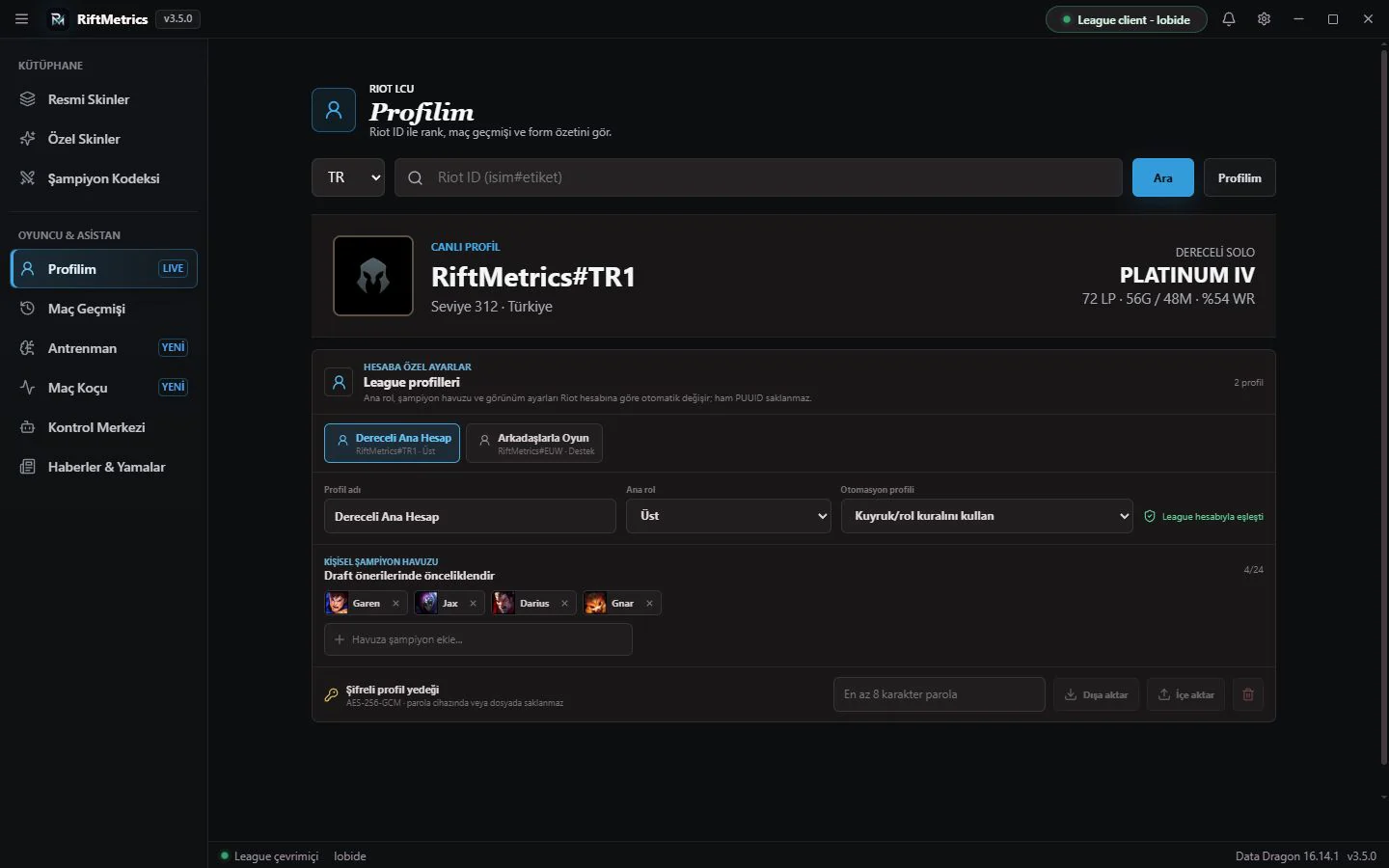
Task: Open Maç Koçu section
Action: click(104, 388)
